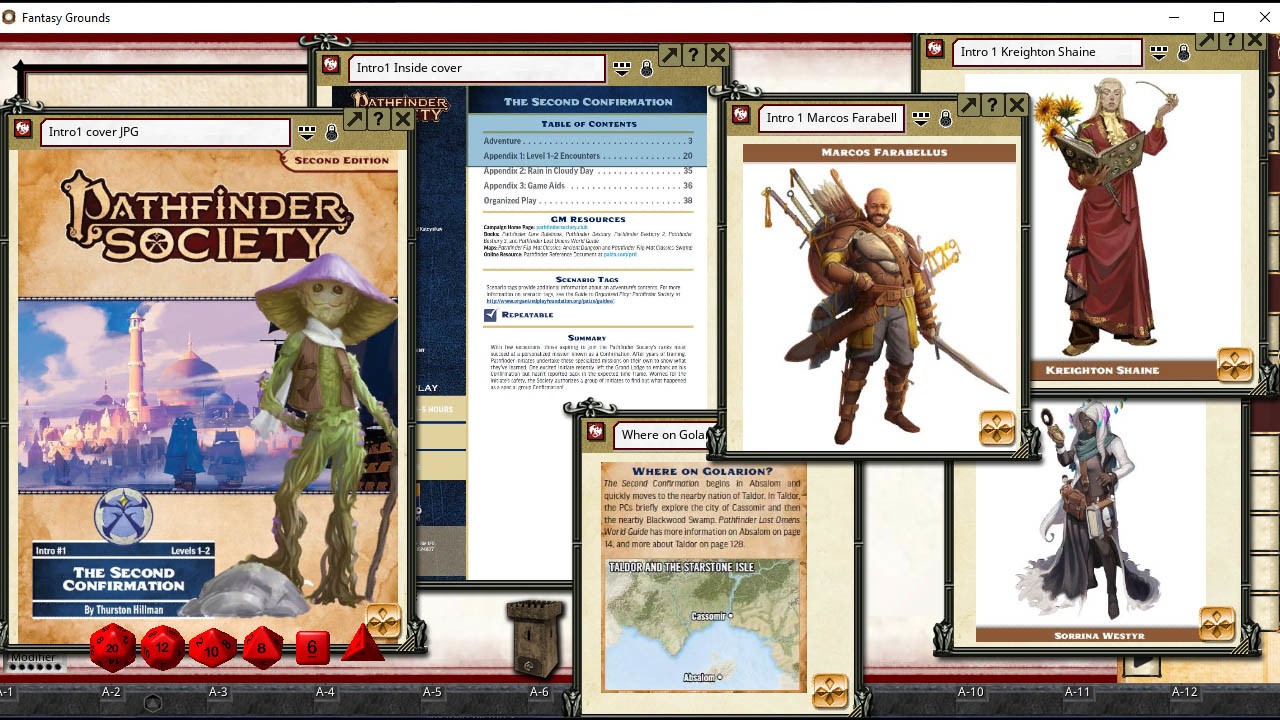The width and height of the screenshot is (1280, 720).
Task: Open the share dropdown on the Kreighton Shaine window
Action: pos(1159,52)
